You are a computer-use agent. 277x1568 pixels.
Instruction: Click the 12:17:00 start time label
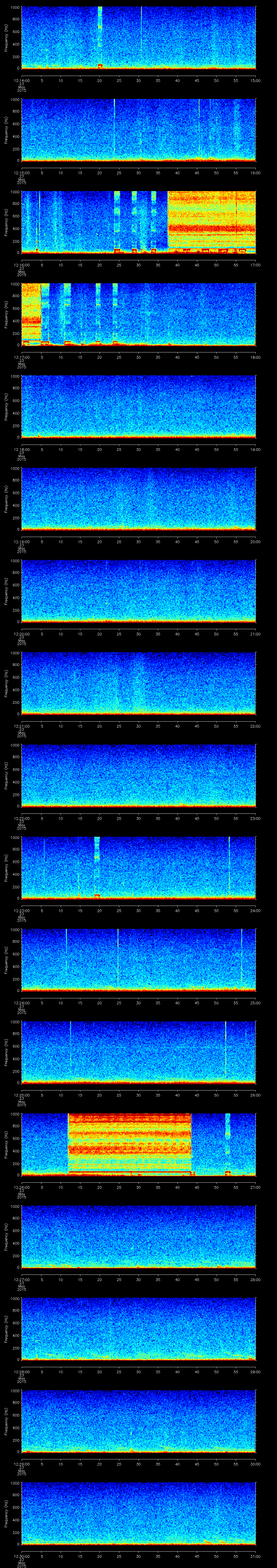[x=22, y=357]
